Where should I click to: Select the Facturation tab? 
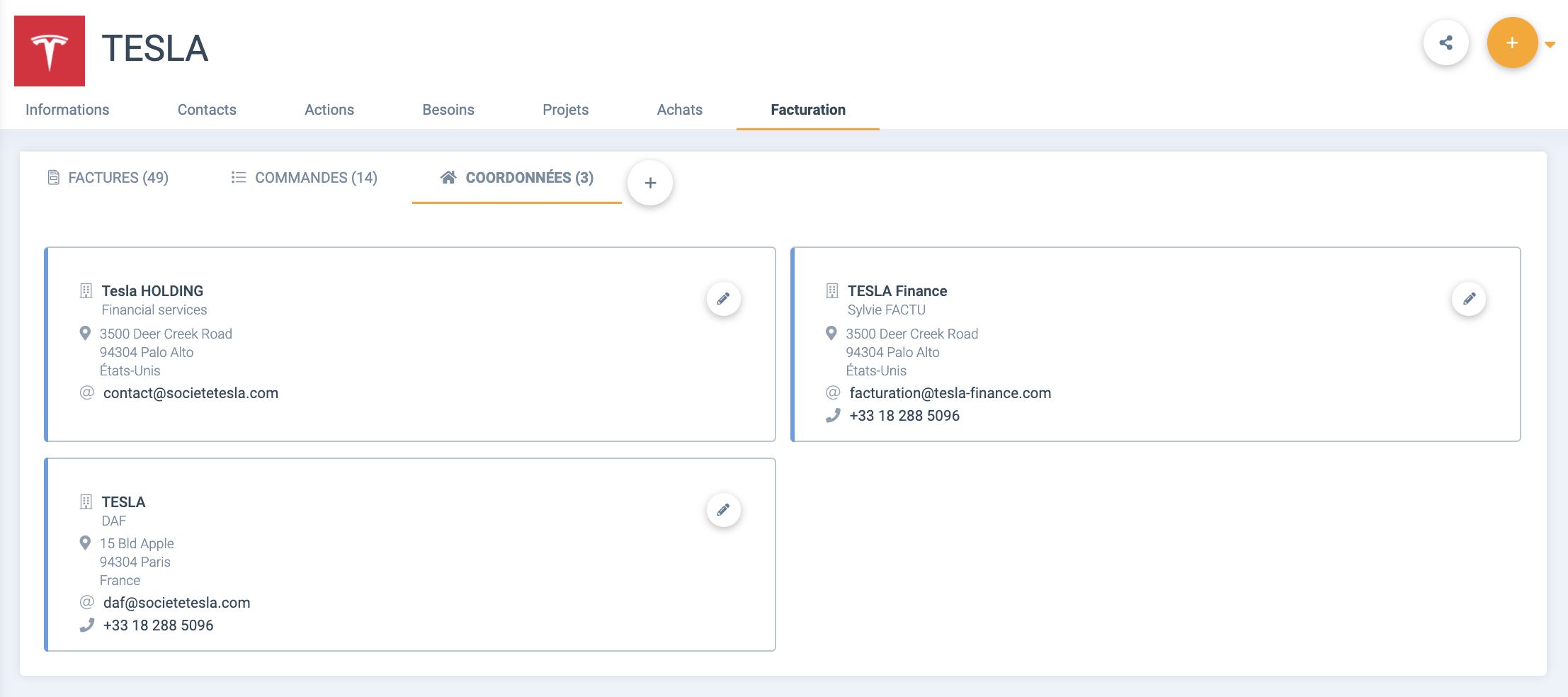[808, 110]
